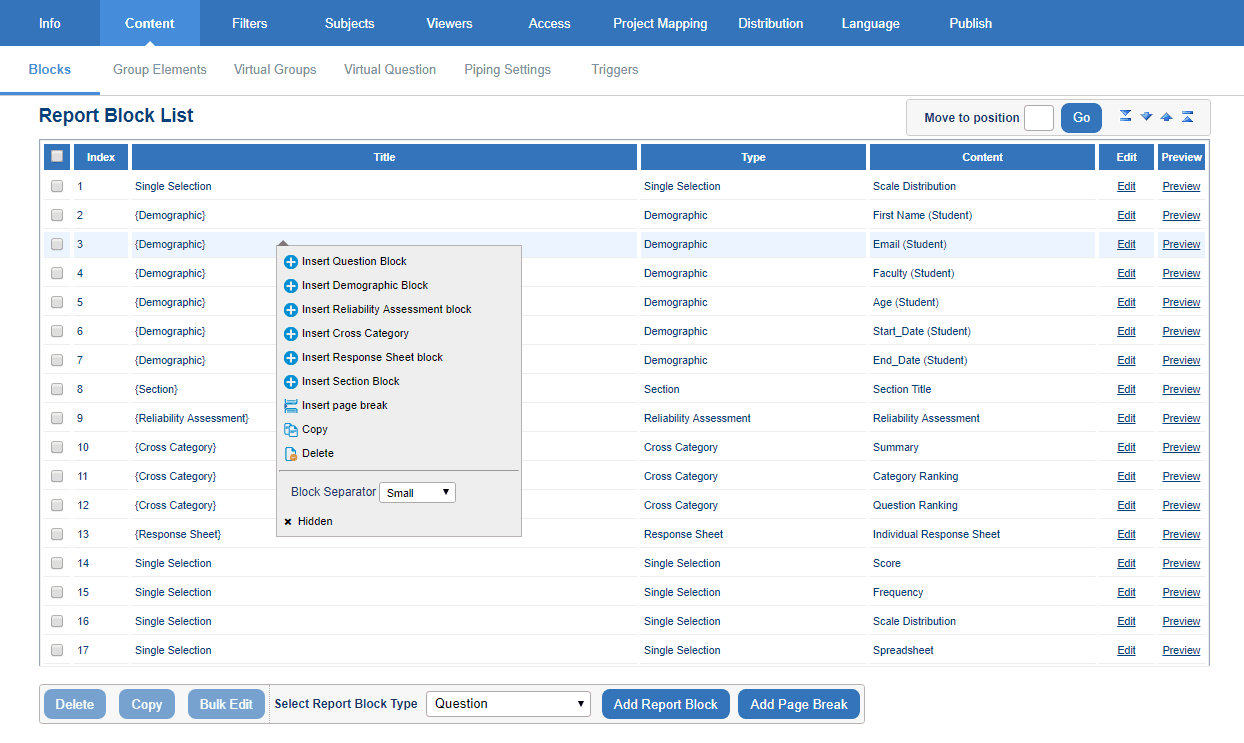Click the Copy icon in context menu
Viewport: 1244px width, 743px height.
point(291,430)
